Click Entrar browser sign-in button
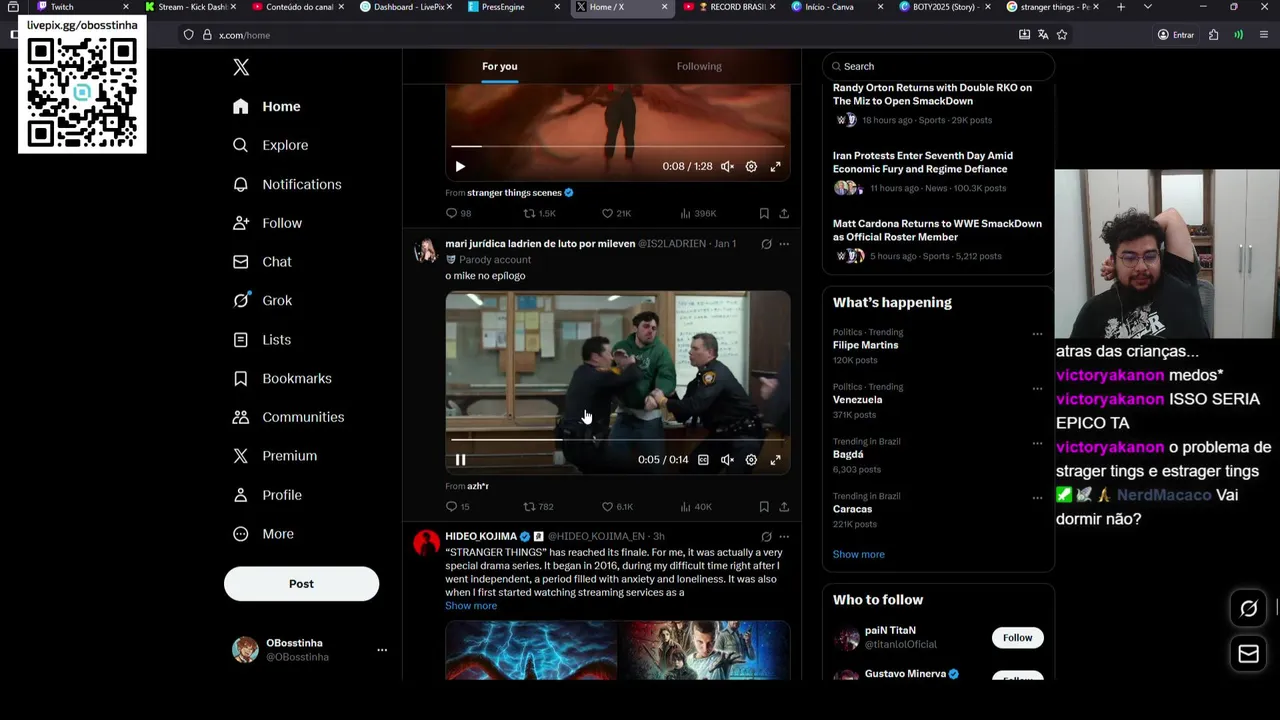This screenshot has width=1280, height=720. [1176, 35]
